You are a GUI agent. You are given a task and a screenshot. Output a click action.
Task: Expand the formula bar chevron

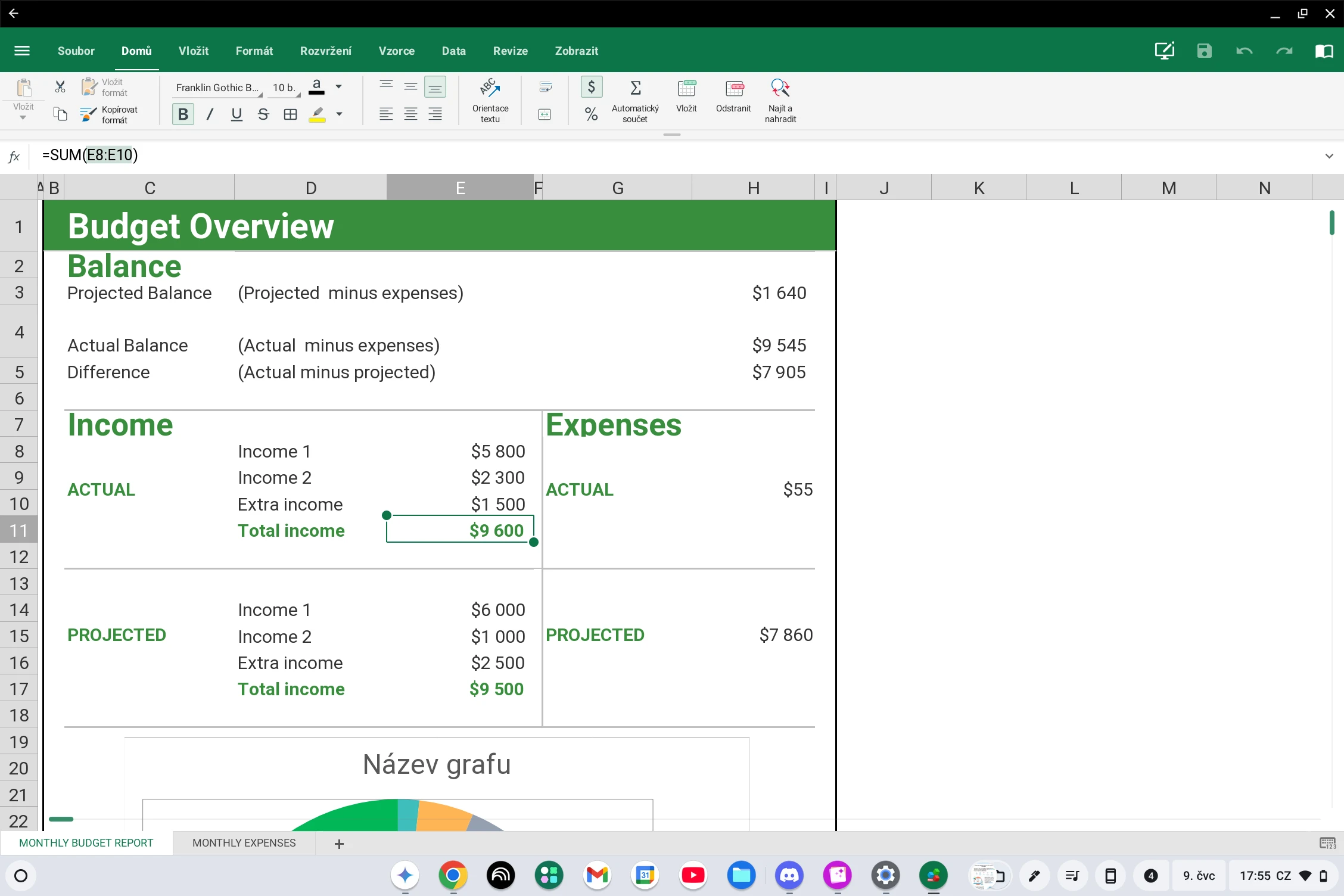tap(1329, 156)
